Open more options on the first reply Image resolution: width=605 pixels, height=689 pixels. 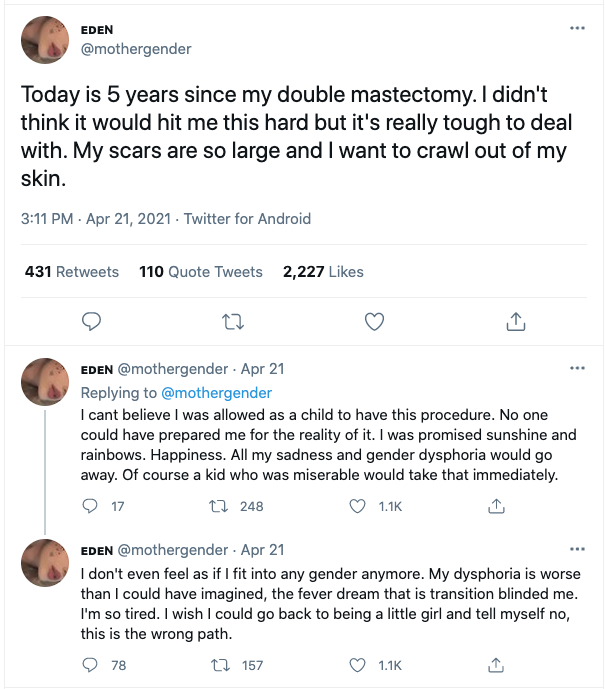tap(576, 368)
